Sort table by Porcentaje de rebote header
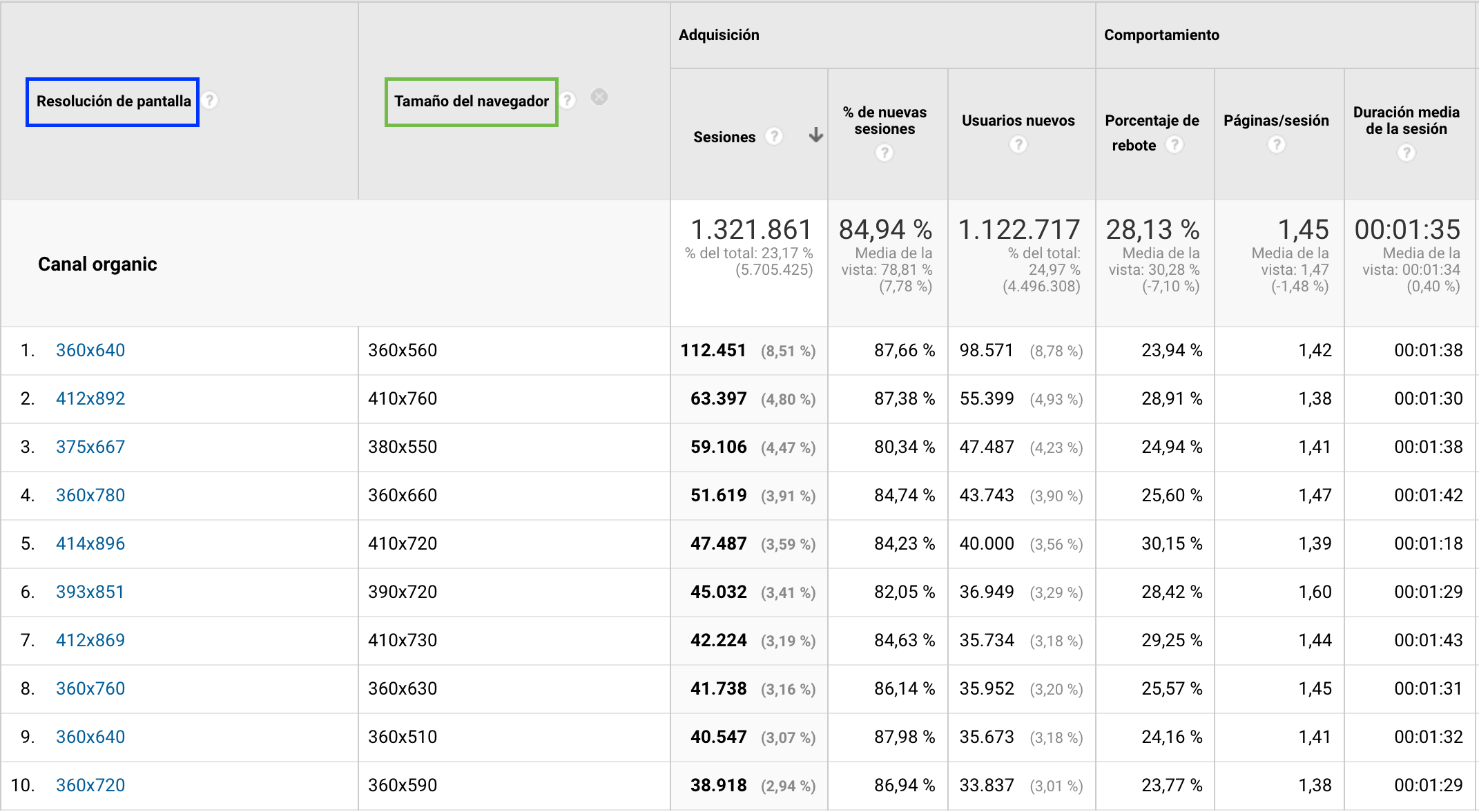 tap(1151, 121)
